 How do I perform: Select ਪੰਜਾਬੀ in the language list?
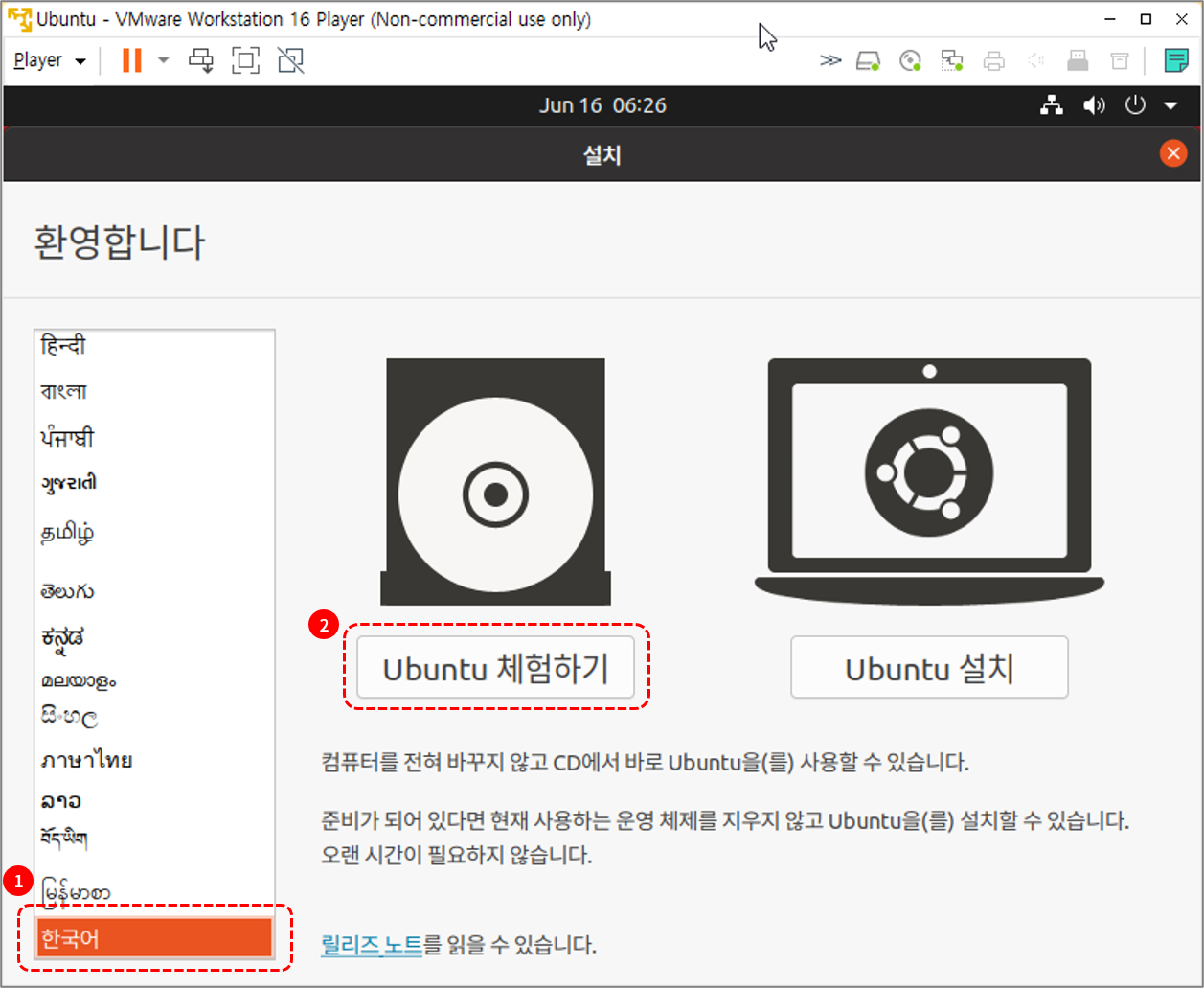point(155,438)
